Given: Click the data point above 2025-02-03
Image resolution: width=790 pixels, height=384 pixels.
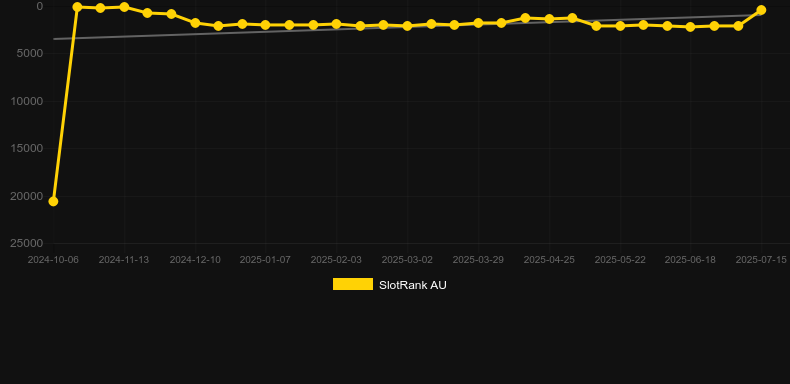Looking at the screenshot, I should 336,24.
